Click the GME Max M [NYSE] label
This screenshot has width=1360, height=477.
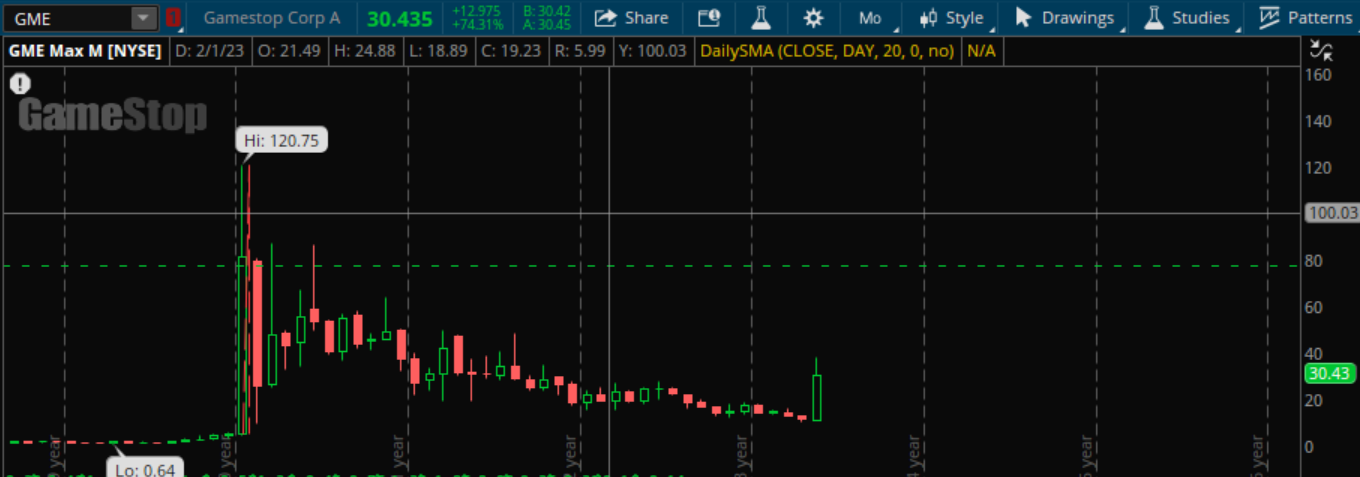coord(85,51)
